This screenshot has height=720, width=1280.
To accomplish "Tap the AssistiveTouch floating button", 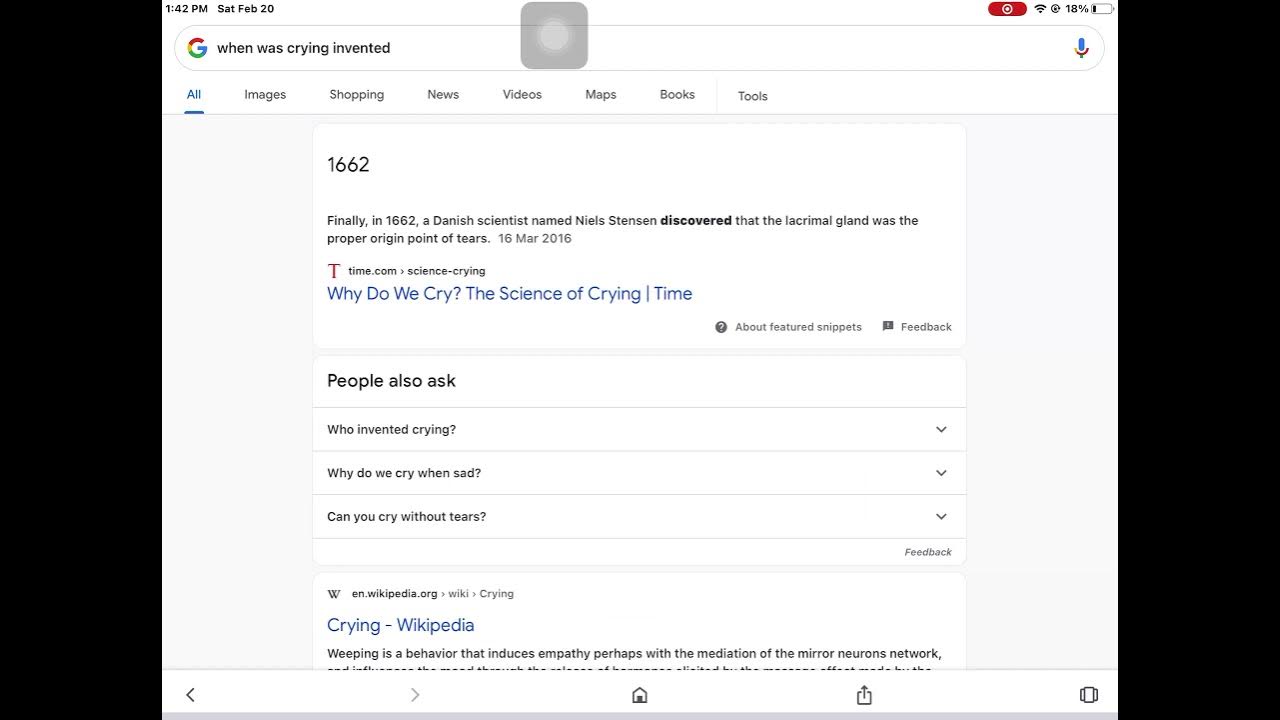I will pyautogui.click(x=554, y=36).
